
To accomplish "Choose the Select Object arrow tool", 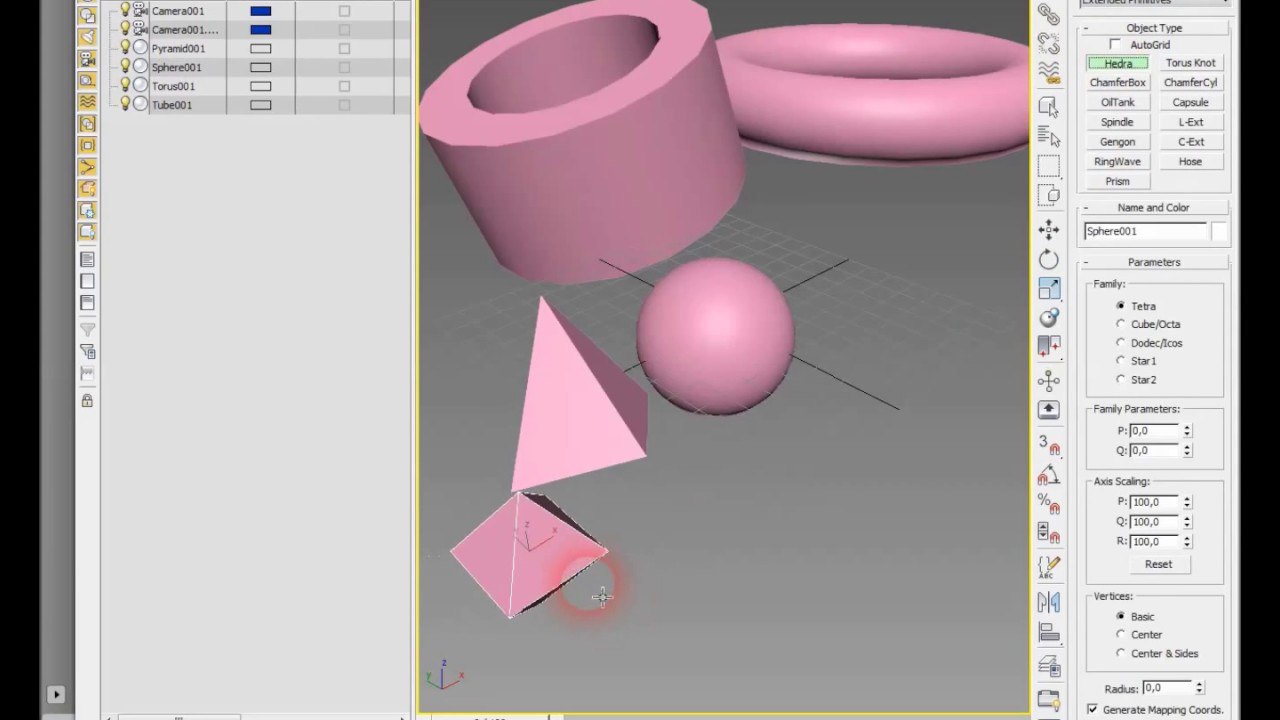I will (x=1048, y=106).
